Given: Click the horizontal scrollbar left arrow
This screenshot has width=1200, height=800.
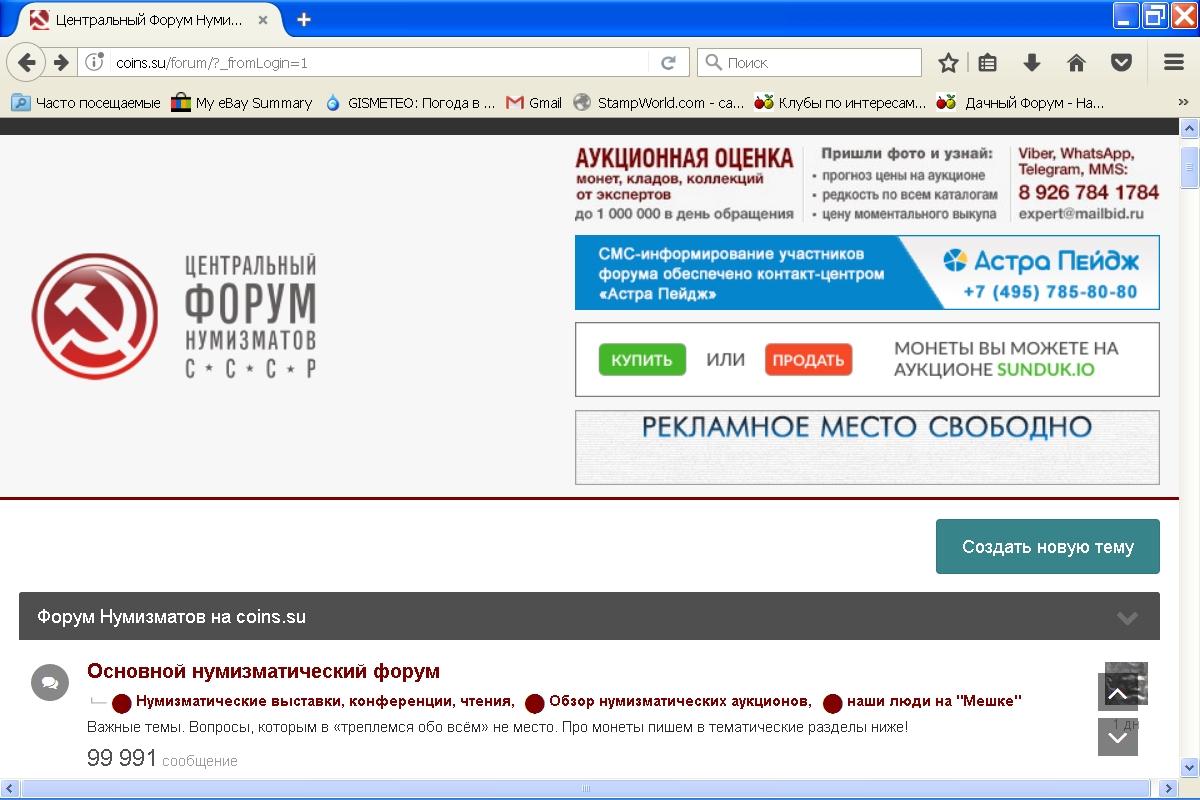Looking at the screenshot, I should (9, 788).
